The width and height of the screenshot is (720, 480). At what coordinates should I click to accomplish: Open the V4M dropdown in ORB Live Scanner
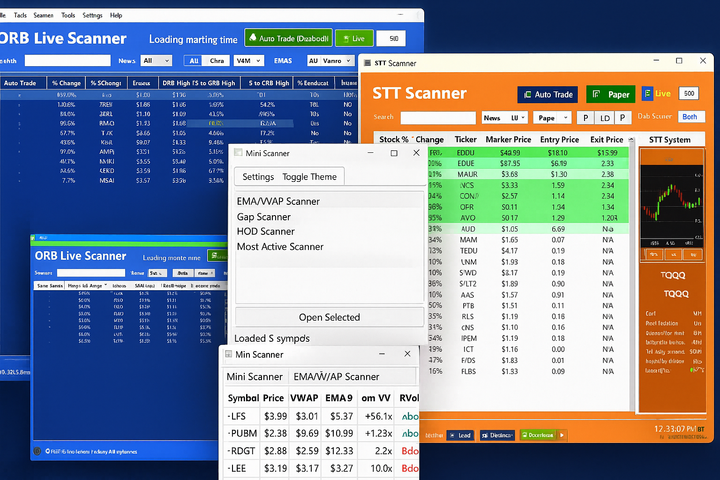click(248, 61)
